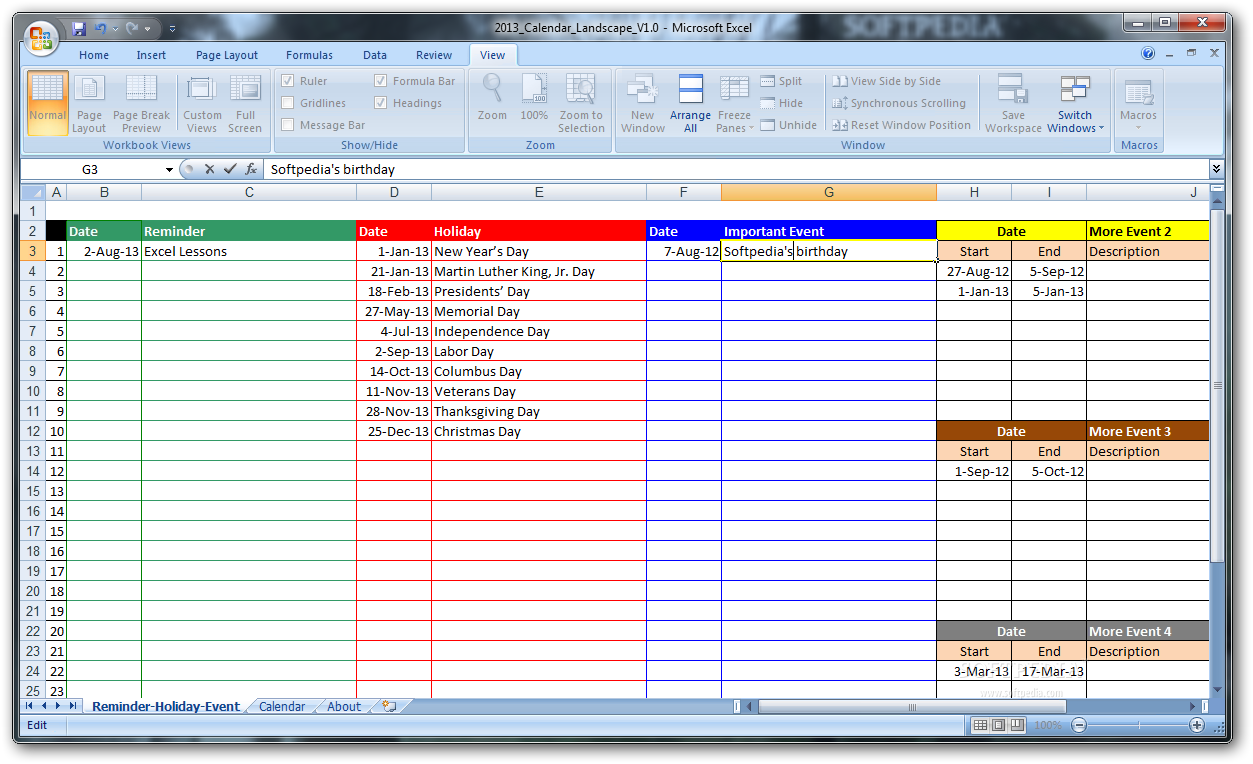
Task: Select the Reminder-Holiday-Event sheet tab
Action: (166, 706)
